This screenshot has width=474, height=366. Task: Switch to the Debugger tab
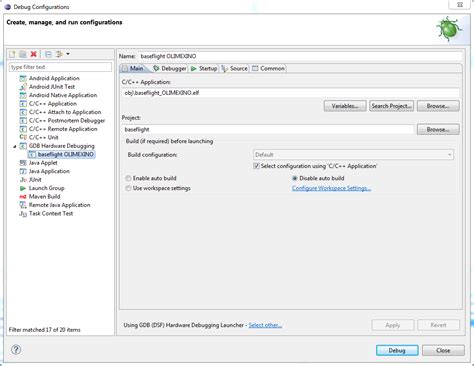(170, 68)
